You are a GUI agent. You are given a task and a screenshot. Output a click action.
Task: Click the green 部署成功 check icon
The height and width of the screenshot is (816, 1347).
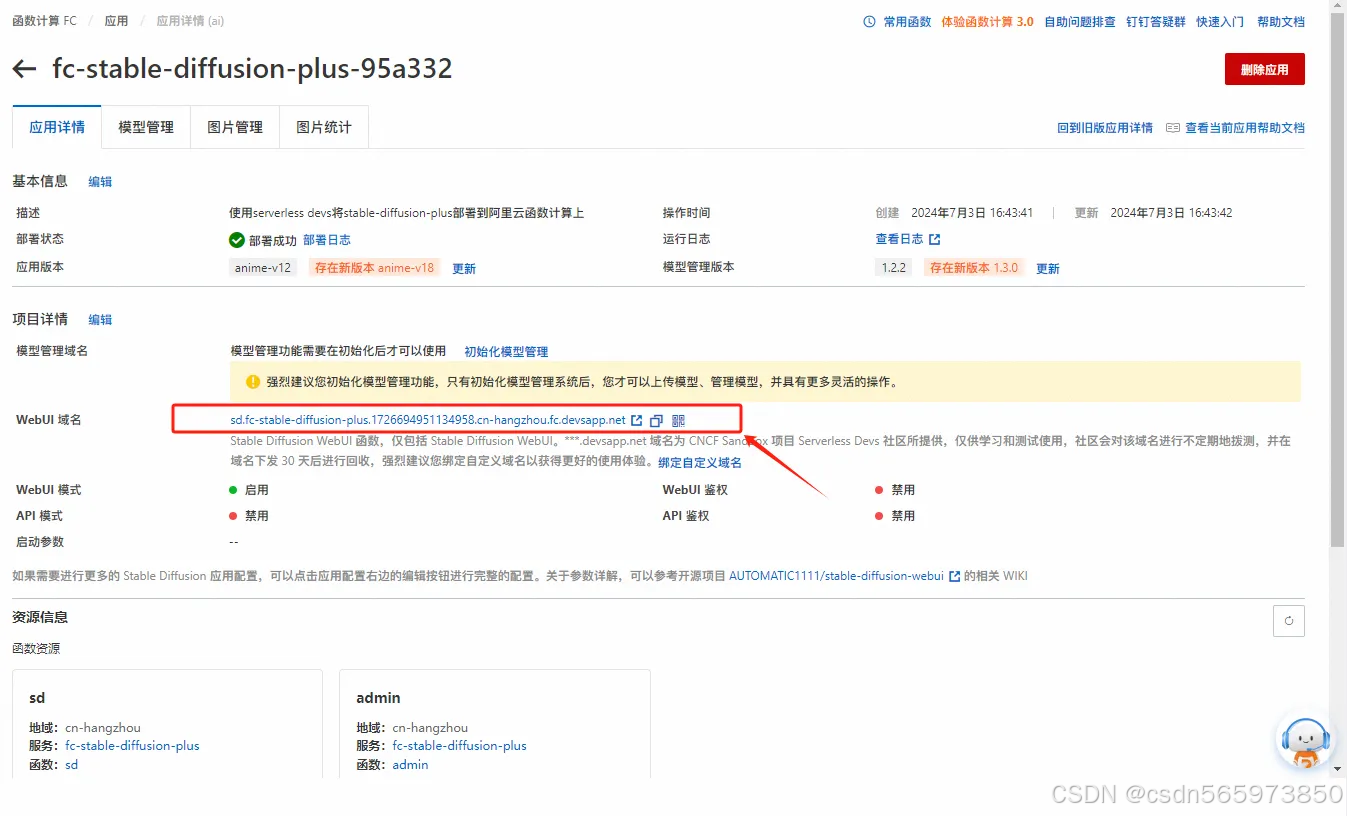coord(237,240)
